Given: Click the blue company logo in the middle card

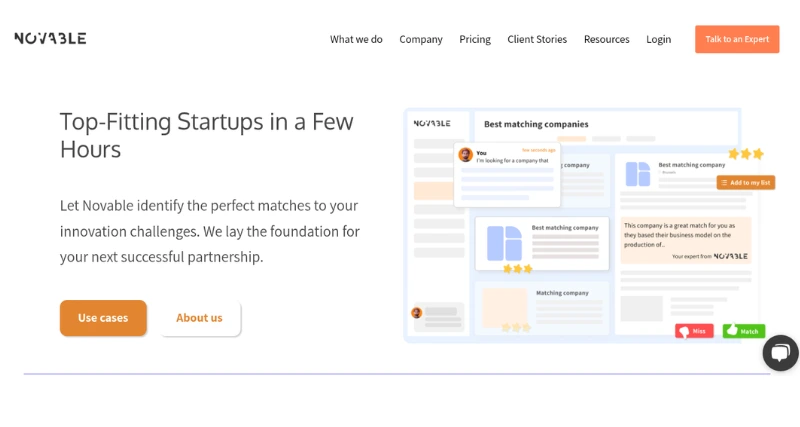Looking at the screenshot, I should click(x=504, y=243).
